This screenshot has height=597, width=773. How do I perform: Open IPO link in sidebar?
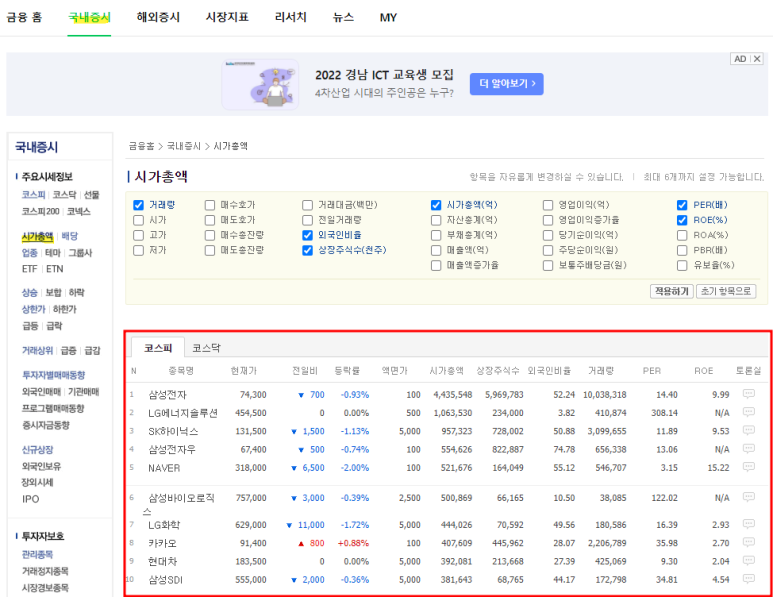point(31,499)
